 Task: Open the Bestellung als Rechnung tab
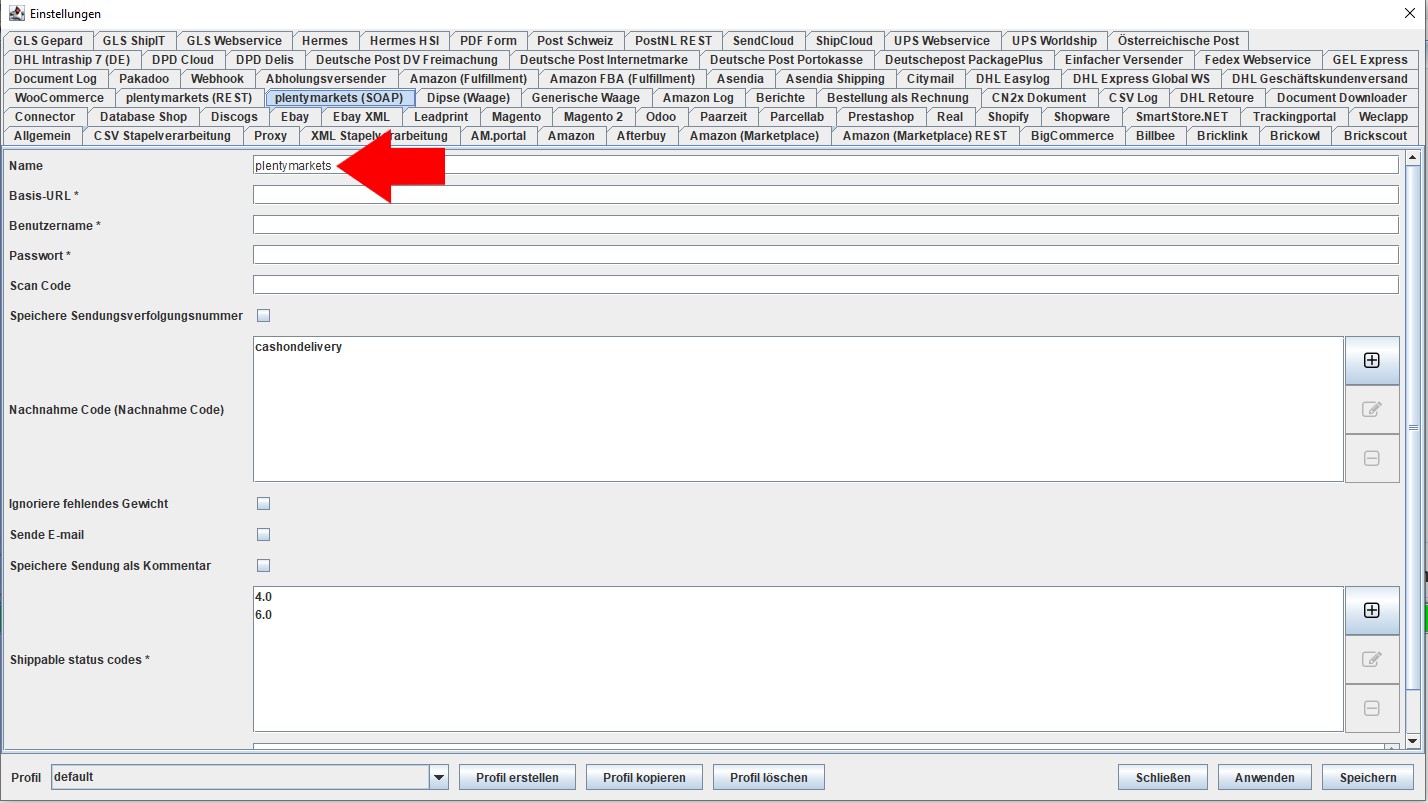click(897, 98)
